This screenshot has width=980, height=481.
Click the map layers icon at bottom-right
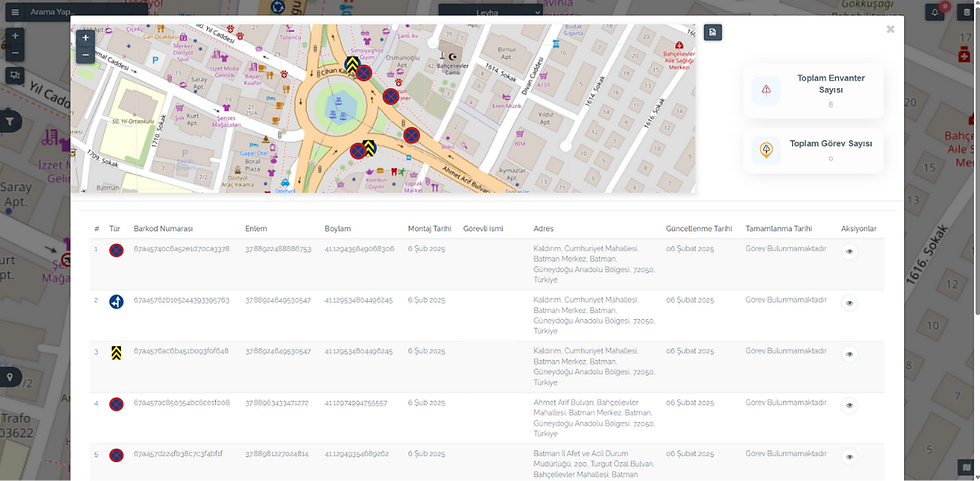click(x=967, y=467)
